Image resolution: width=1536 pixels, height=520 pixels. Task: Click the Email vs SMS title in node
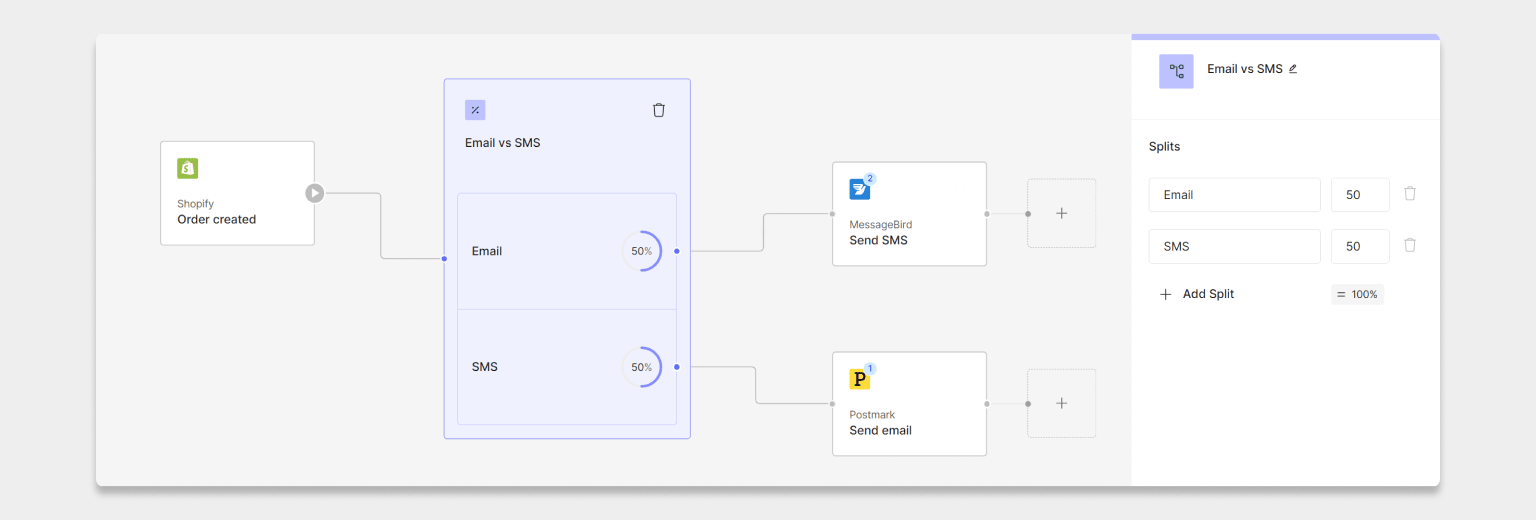coord(502,143)
